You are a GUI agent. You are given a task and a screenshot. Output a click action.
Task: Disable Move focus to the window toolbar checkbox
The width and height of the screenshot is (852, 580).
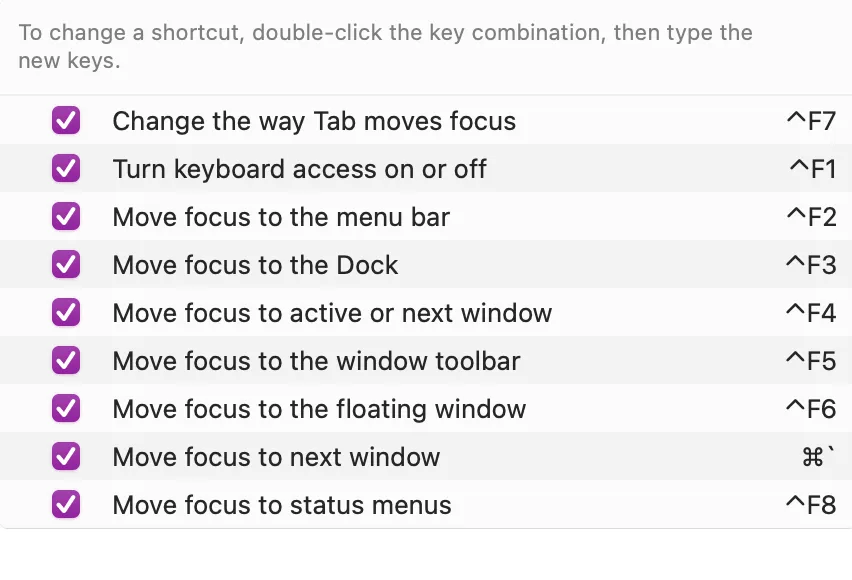point(66,361)
